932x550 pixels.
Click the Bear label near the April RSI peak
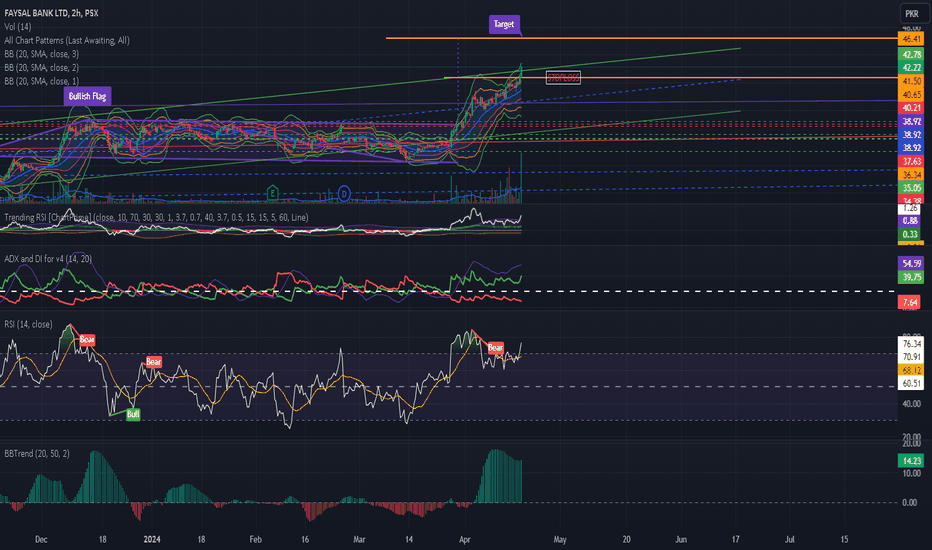pos(495,347)
